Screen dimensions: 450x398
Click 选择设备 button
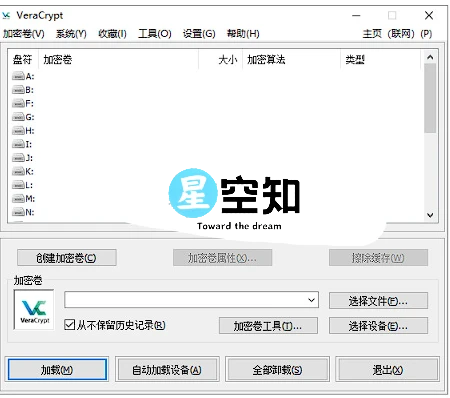[378, 325]
